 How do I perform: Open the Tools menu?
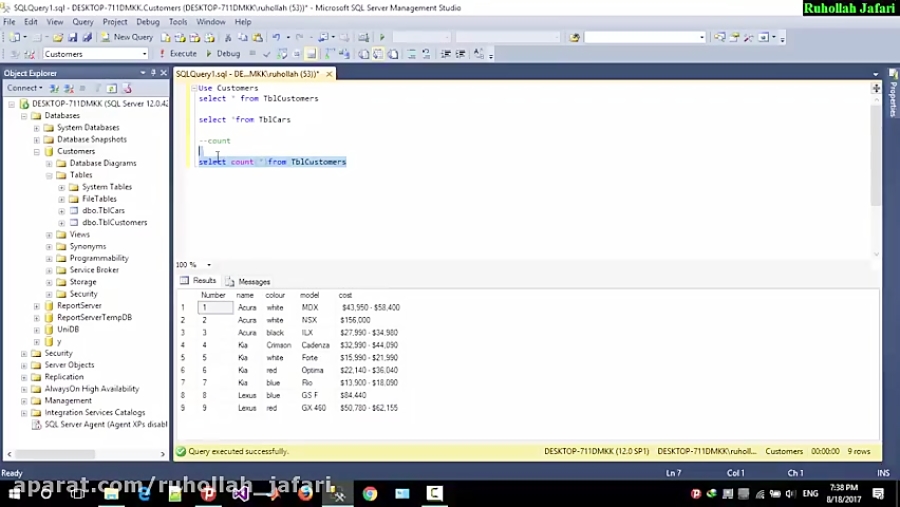pyautogui.click(x=178, y=22)
